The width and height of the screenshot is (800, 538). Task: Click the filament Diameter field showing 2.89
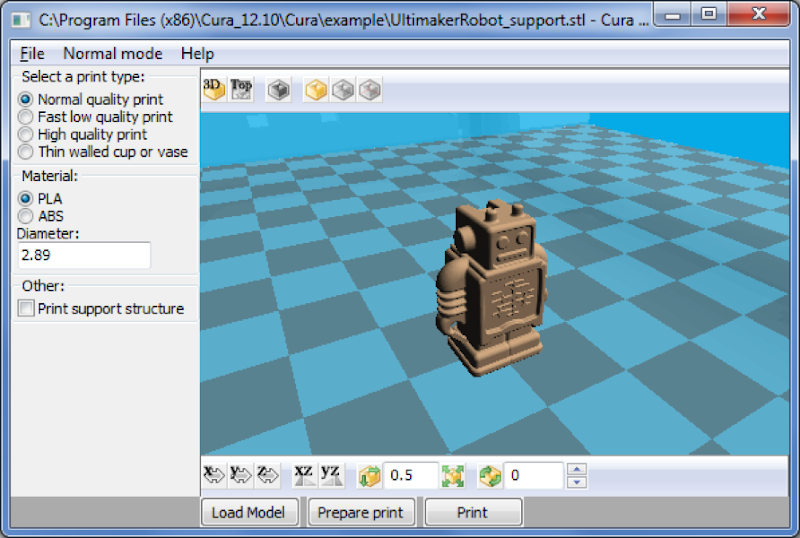pyautogui.click(x=84, y=255)
